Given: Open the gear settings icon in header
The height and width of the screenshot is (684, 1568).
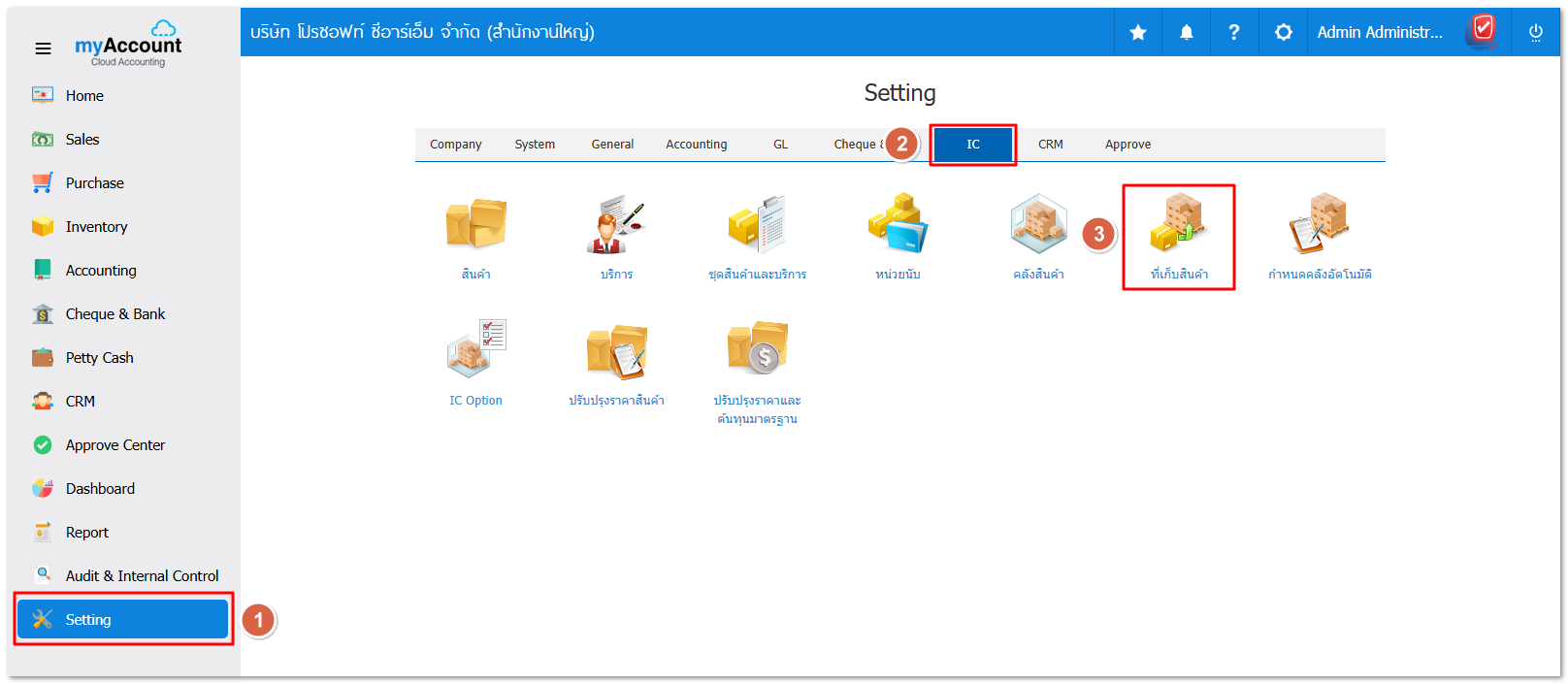Looking at the screenshot, I should (1283, 33).
